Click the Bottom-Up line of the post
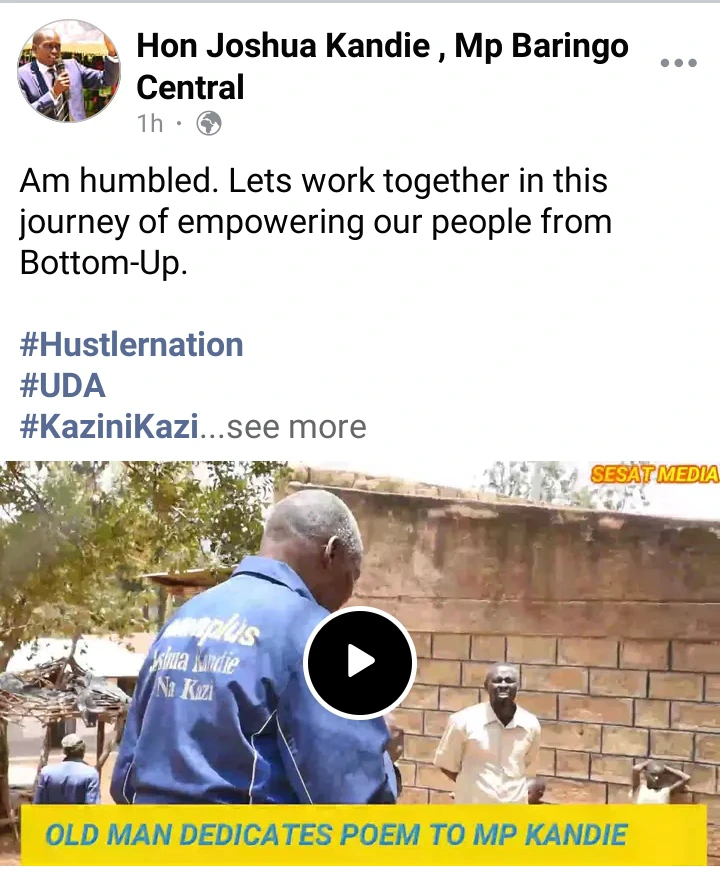The image size is (720, 880). click(103, 263)
